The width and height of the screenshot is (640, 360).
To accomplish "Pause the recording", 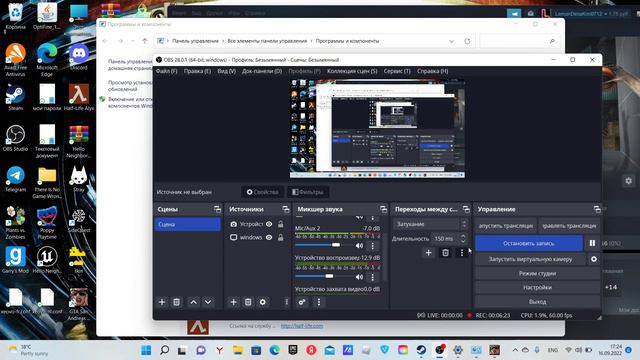I will (x=592, y=243).
